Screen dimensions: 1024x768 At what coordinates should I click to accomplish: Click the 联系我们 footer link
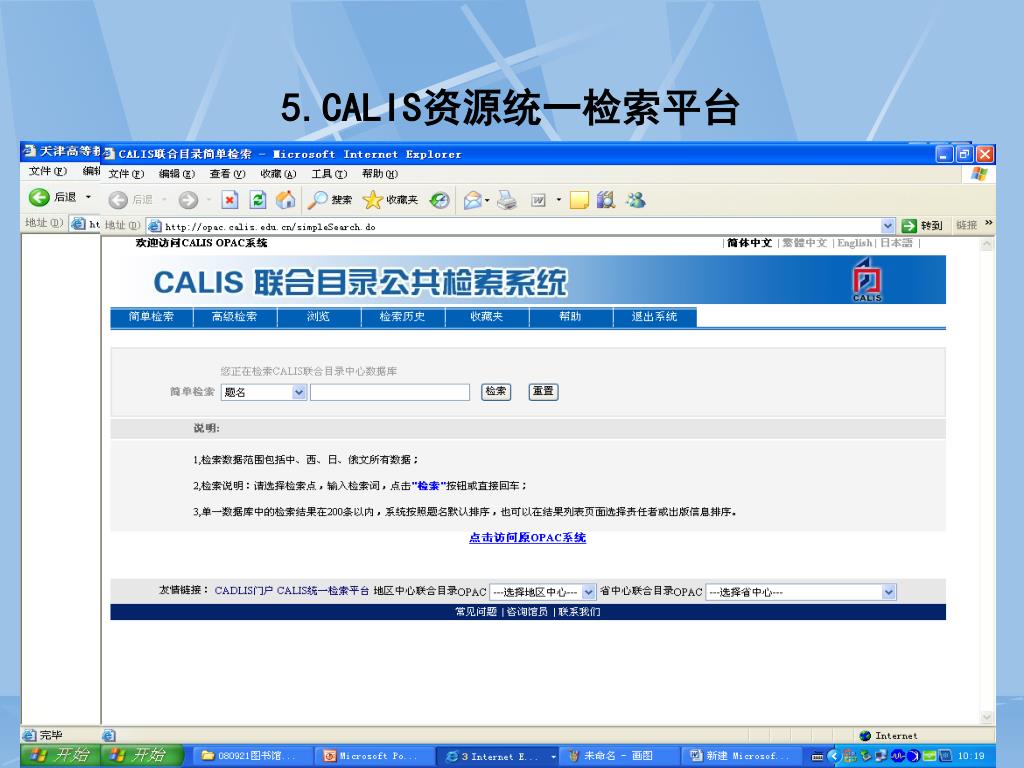tap(579, 612)
